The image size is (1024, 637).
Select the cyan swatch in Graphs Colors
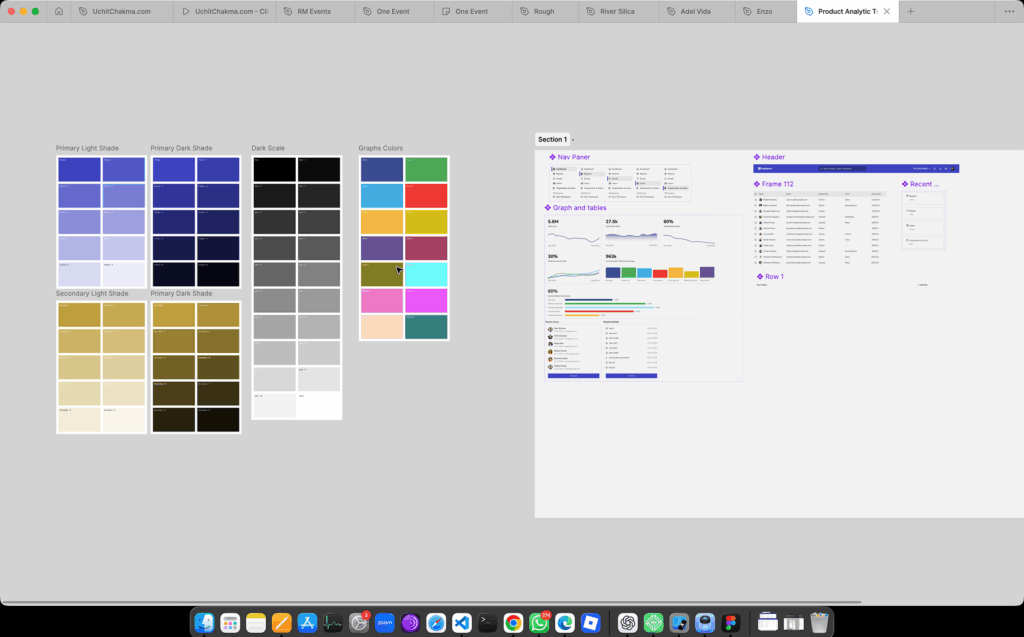point(426,274)
